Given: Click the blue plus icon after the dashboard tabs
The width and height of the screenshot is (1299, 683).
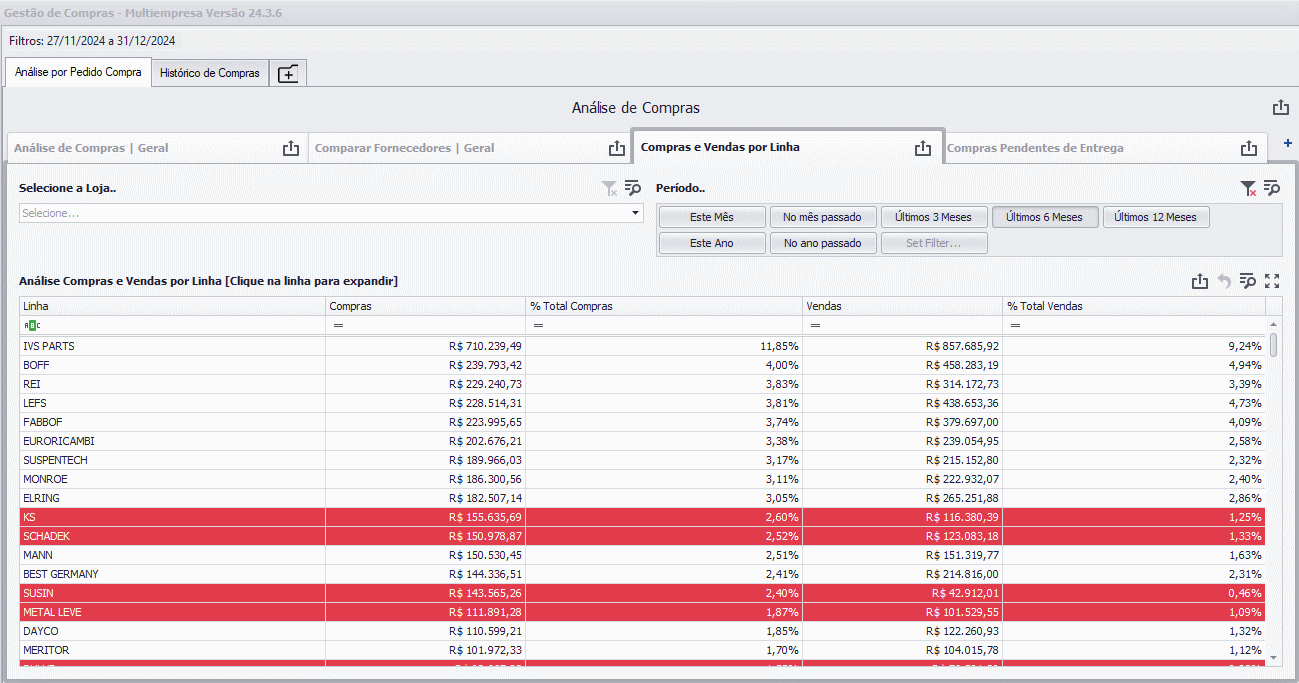Looking at the screenshot, I should [1287, 144].
